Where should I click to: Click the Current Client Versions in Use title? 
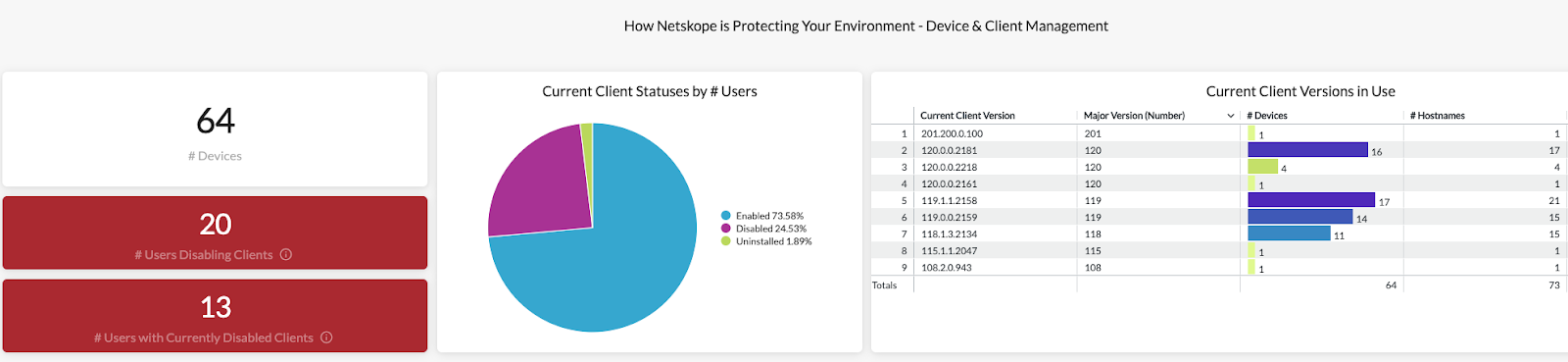point(1300,91)
